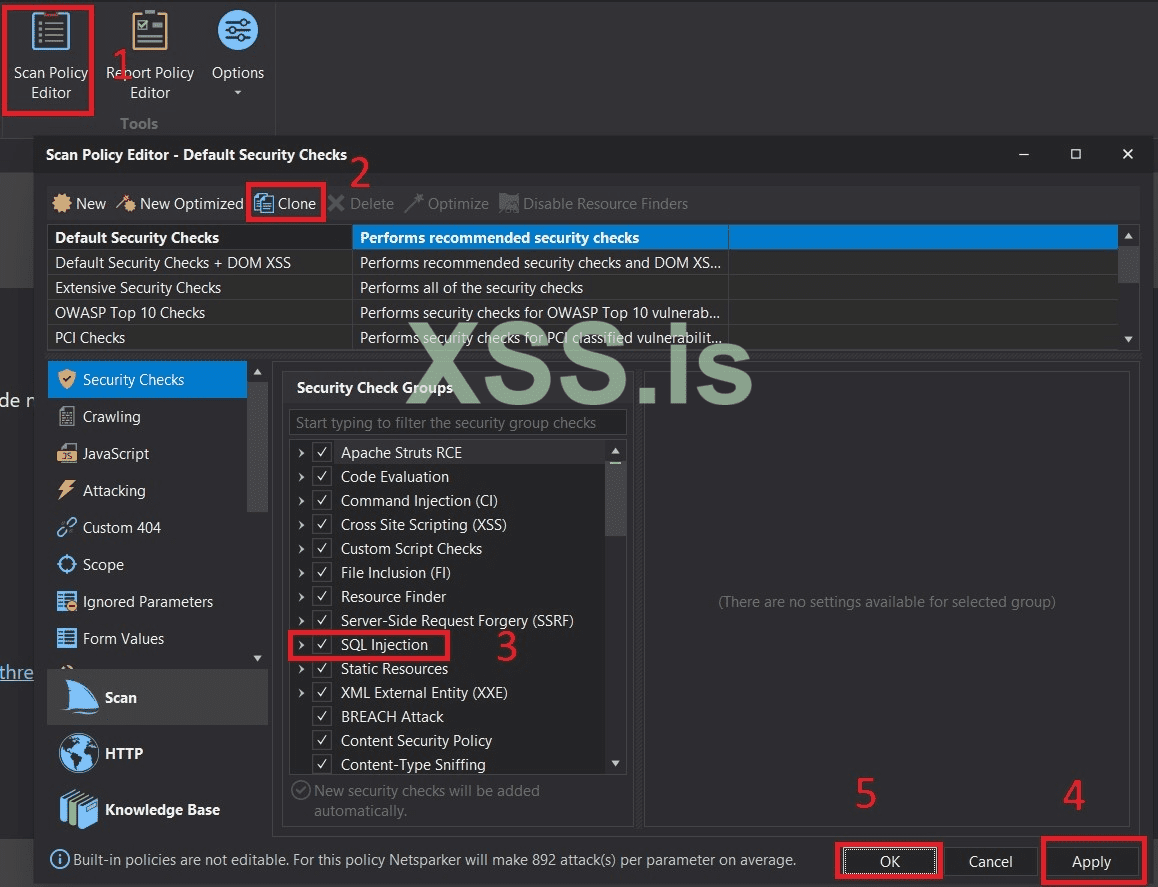Open the JavaScript settings section
This screenshot has height=887, width=1158.
pos(147,453)
